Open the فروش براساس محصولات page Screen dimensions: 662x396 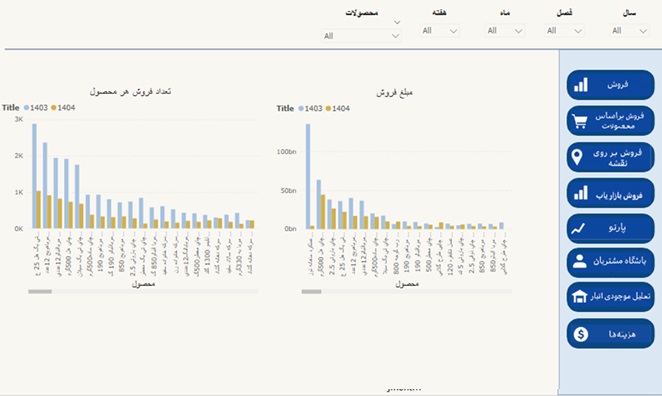[610, 121]
